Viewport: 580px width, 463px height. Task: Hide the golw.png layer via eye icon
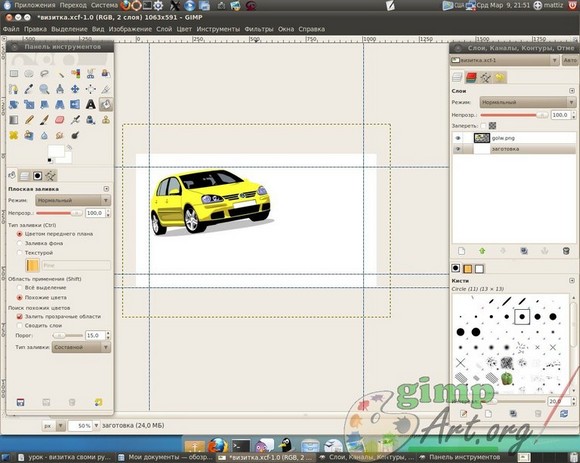pyautogui.click(x=458, y=138)
